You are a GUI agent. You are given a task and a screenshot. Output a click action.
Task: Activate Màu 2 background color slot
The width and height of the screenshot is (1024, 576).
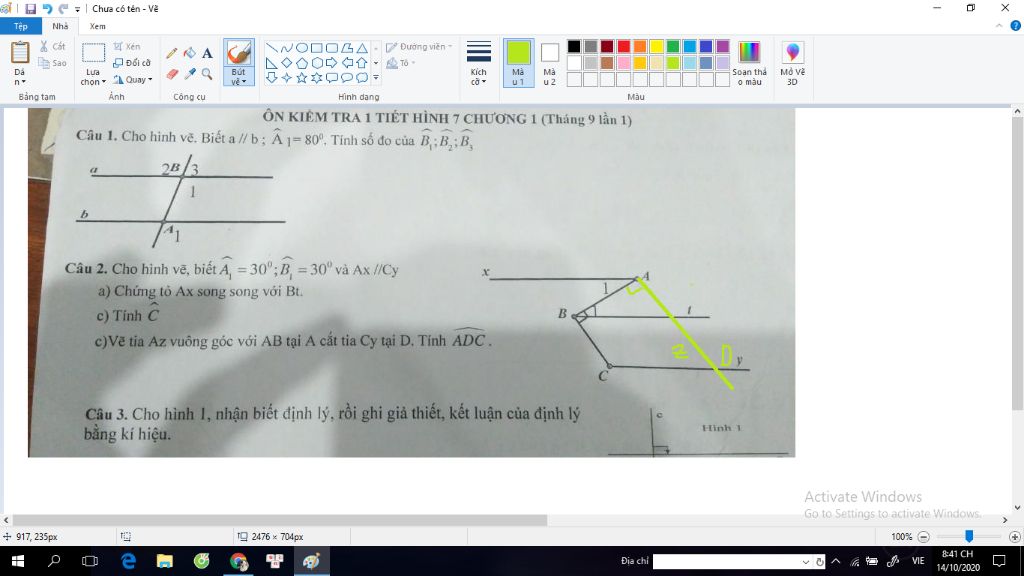(x=550, y=63)
